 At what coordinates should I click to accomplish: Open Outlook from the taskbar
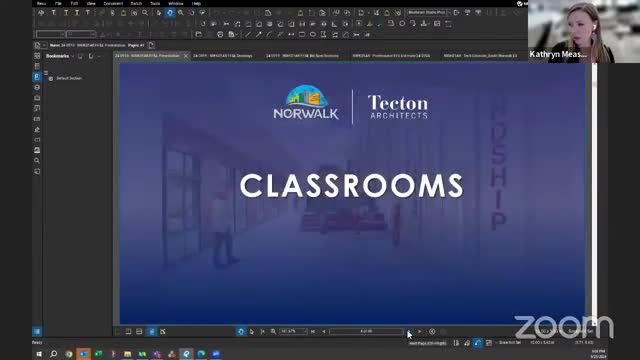tap(83, 354)
